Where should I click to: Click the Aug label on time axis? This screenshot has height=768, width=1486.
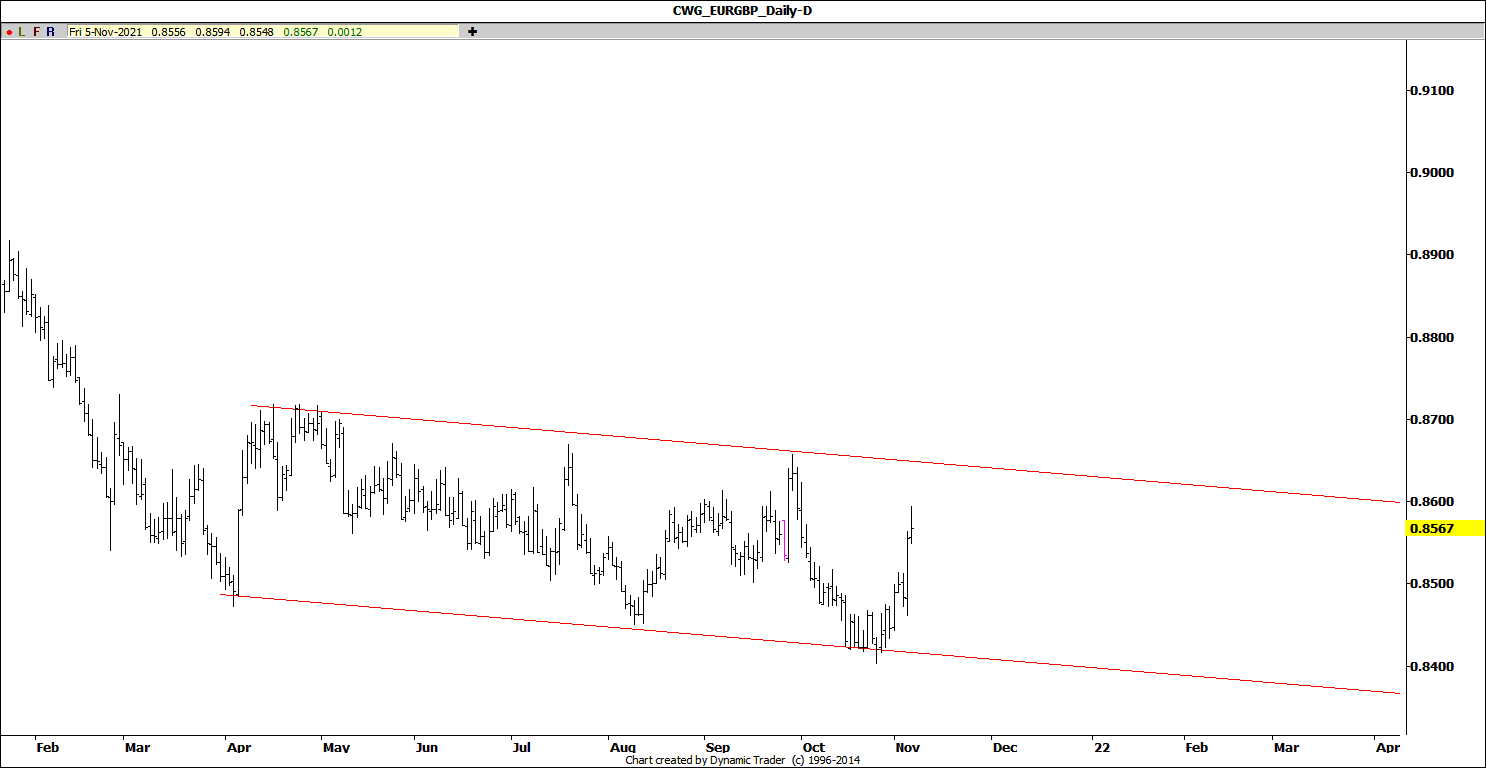click(x=623, y=747)
